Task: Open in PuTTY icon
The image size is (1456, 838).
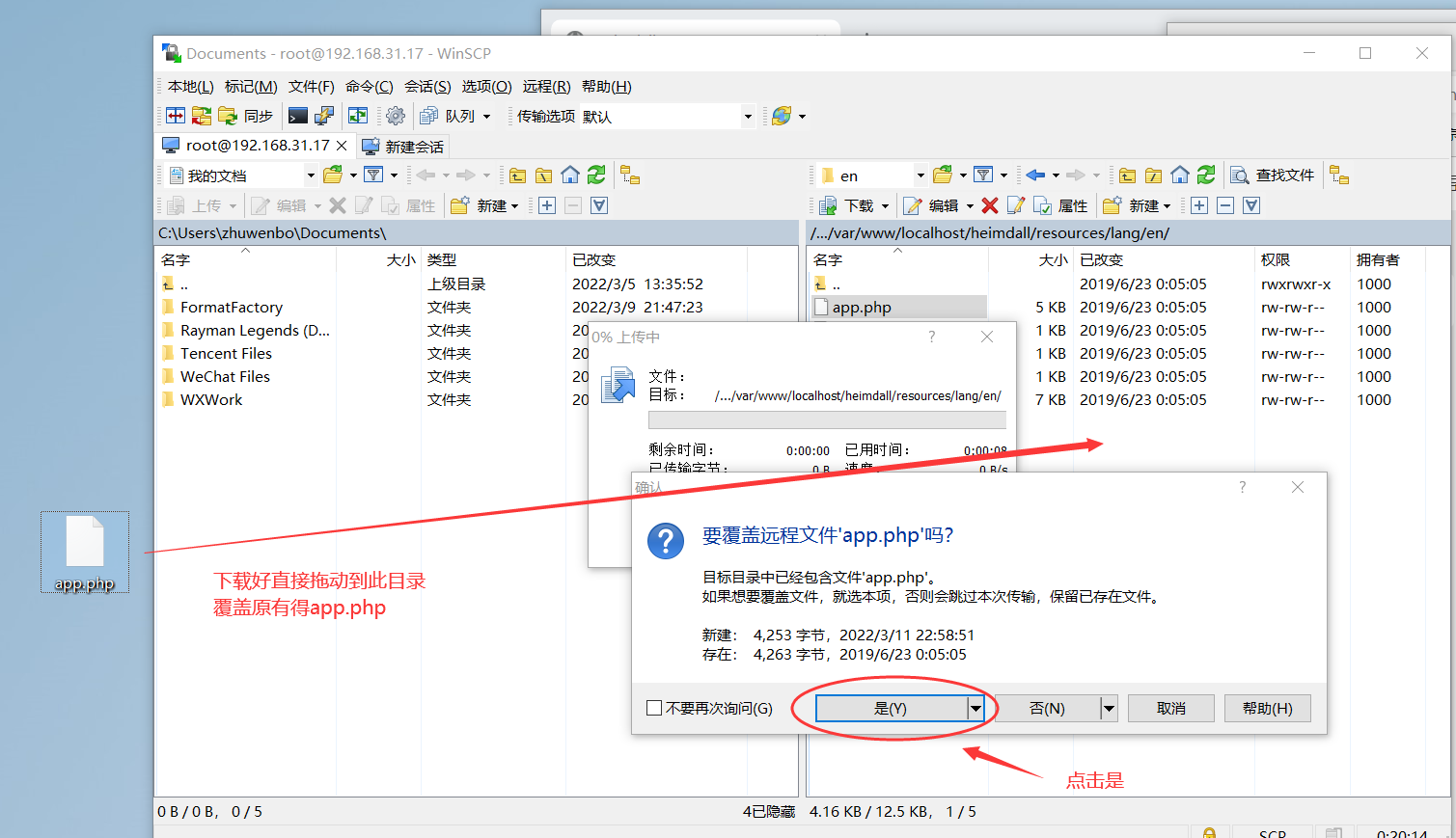Action: 324,116
